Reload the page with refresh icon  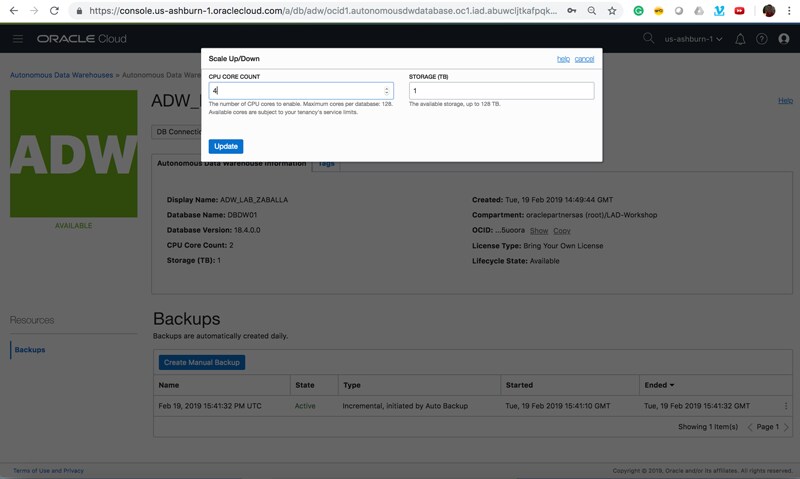click(54, 10)
